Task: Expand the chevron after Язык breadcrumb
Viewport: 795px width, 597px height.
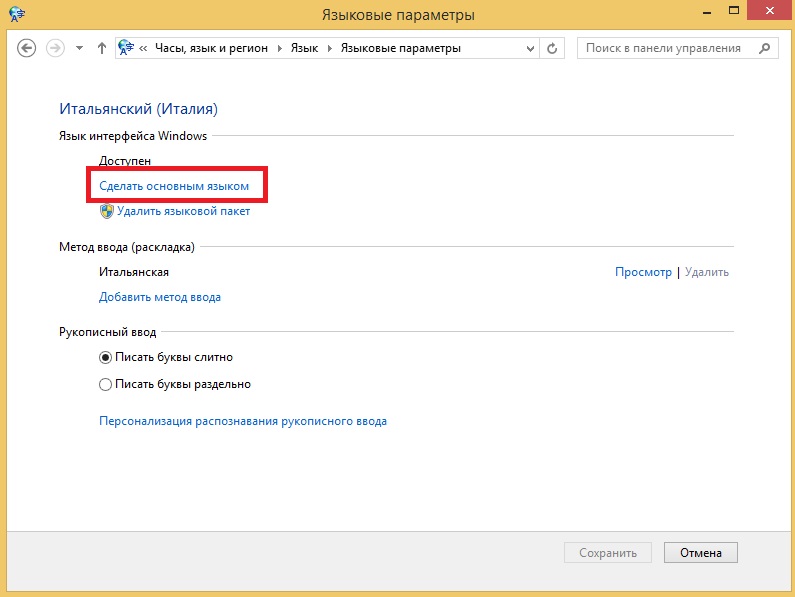Action: click(x=330, y=48)
